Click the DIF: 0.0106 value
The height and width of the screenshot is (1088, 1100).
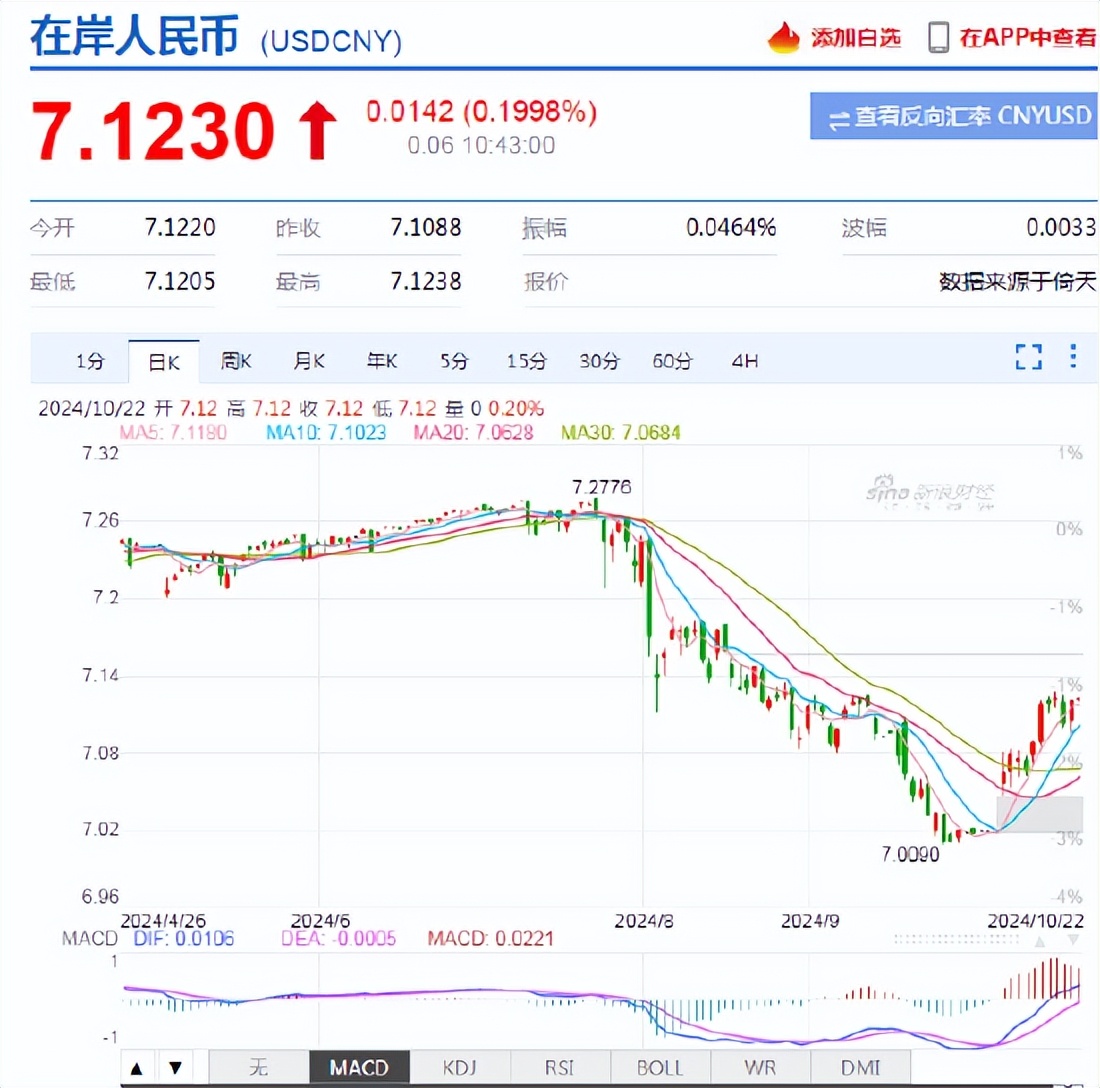(x=184, y=939)
